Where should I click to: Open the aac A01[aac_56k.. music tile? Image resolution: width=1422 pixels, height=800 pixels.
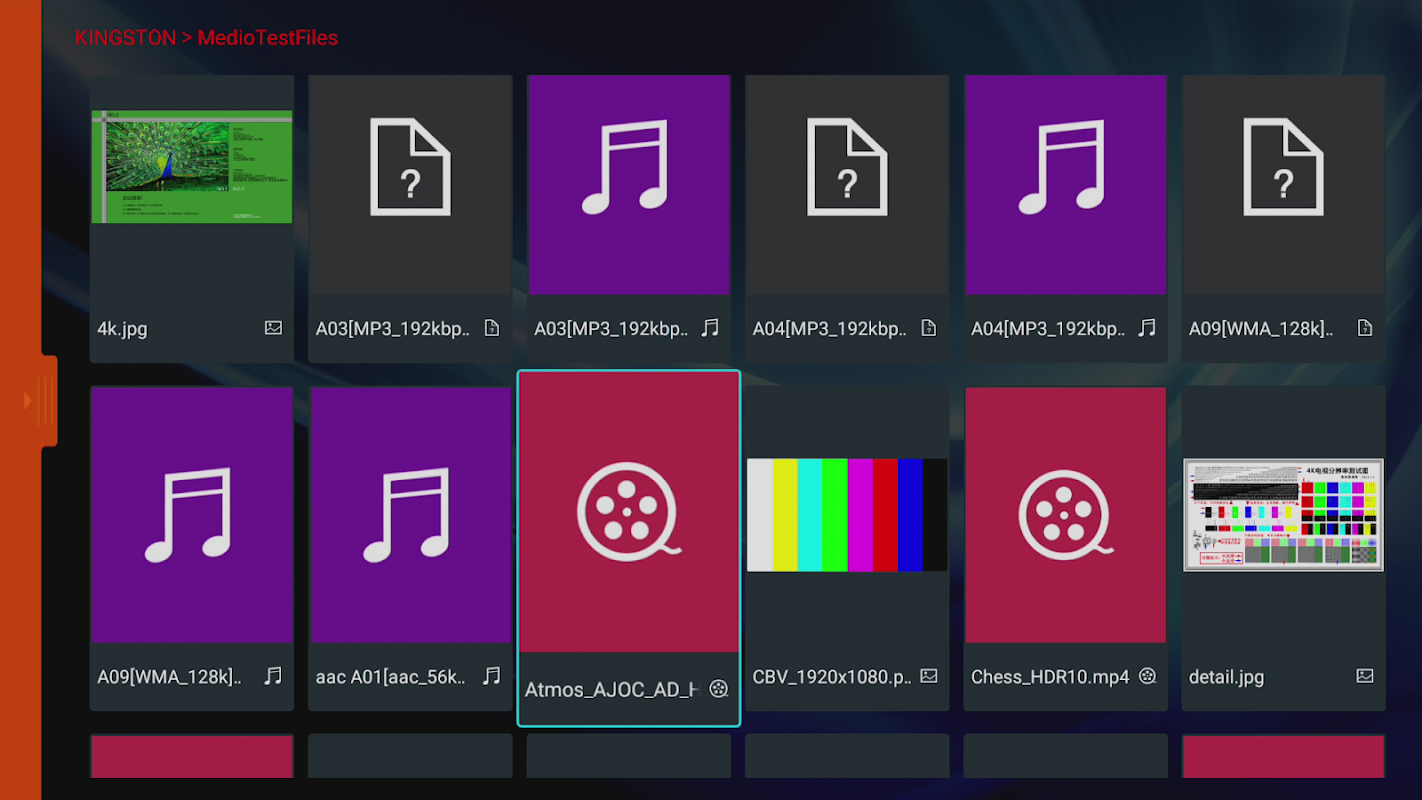click(410, 515)
